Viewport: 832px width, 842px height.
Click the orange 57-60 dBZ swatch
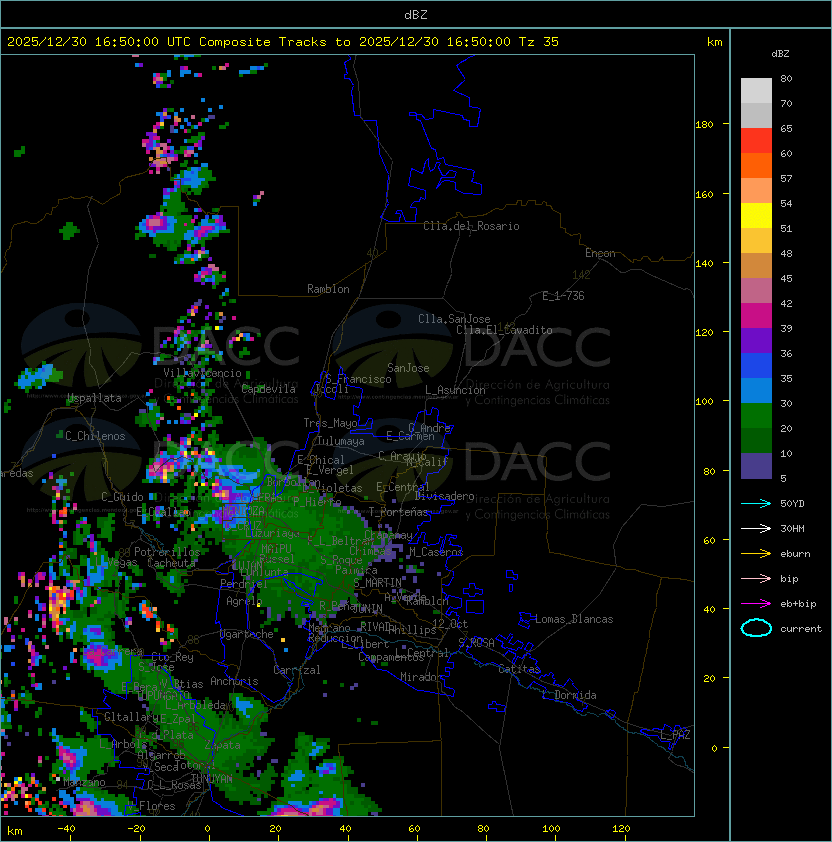coord(756,165)
